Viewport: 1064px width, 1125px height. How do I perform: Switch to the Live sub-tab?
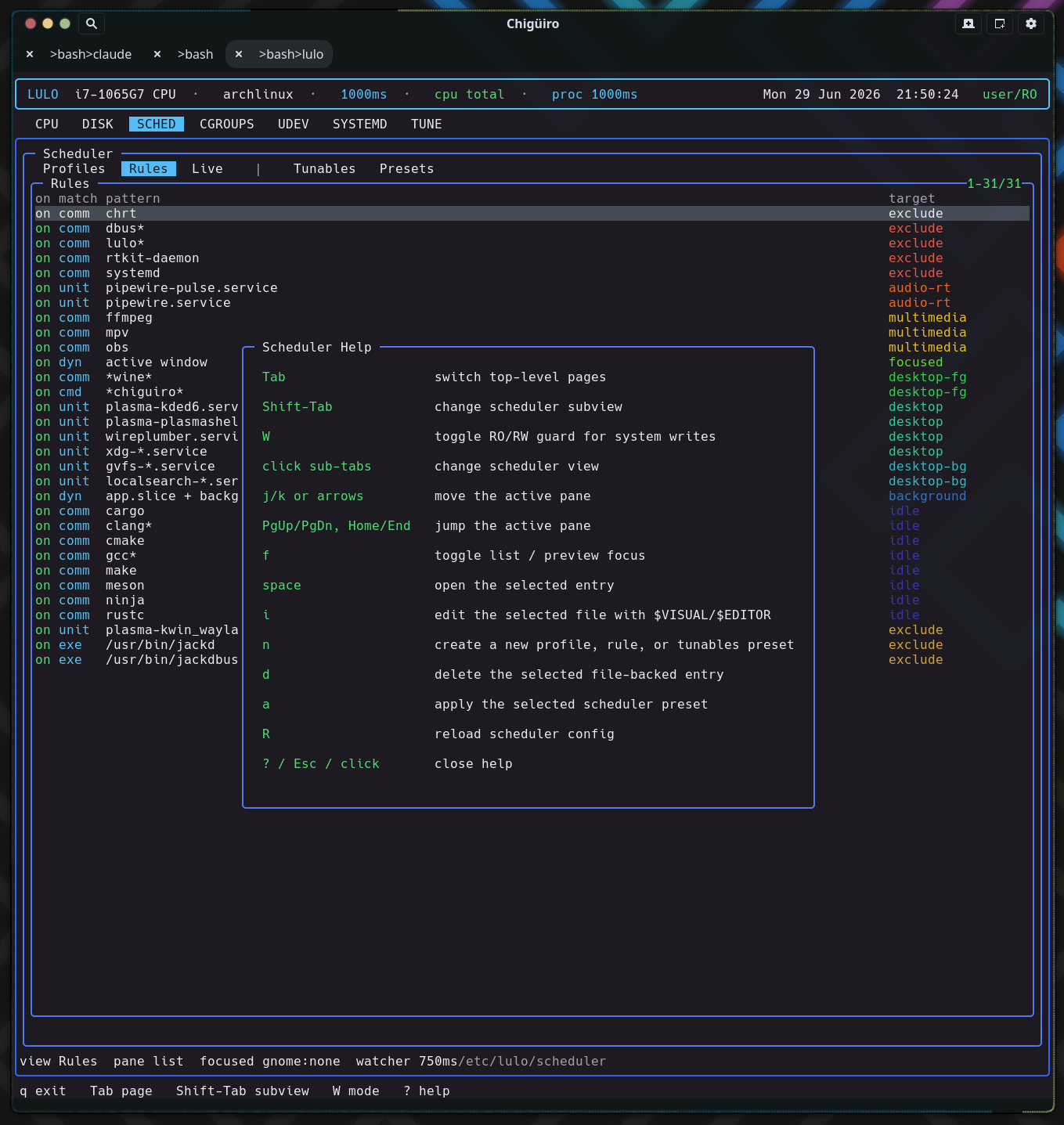click(207, 168)
